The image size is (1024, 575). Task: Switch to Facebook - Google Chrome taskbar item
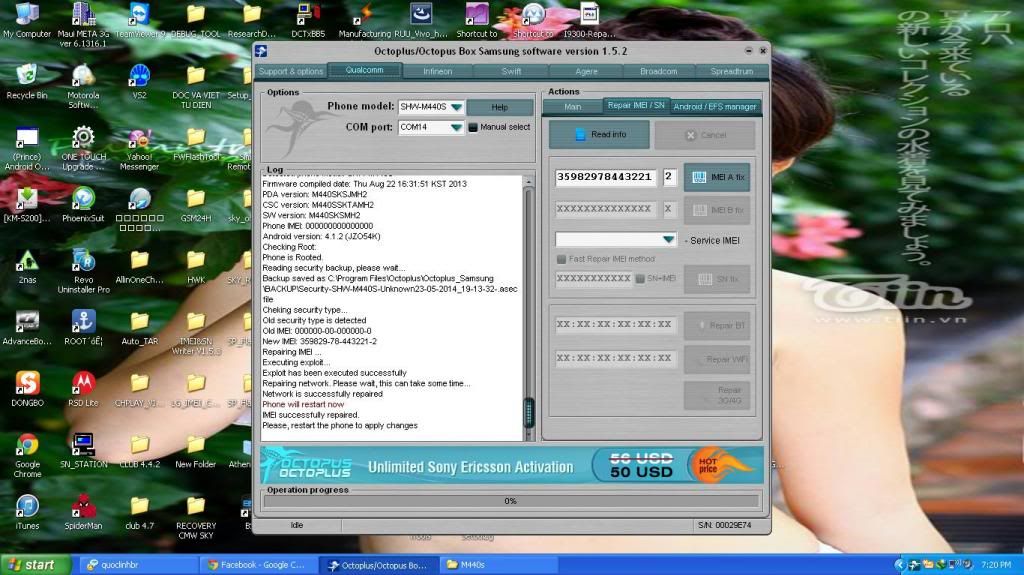(257, 565)
